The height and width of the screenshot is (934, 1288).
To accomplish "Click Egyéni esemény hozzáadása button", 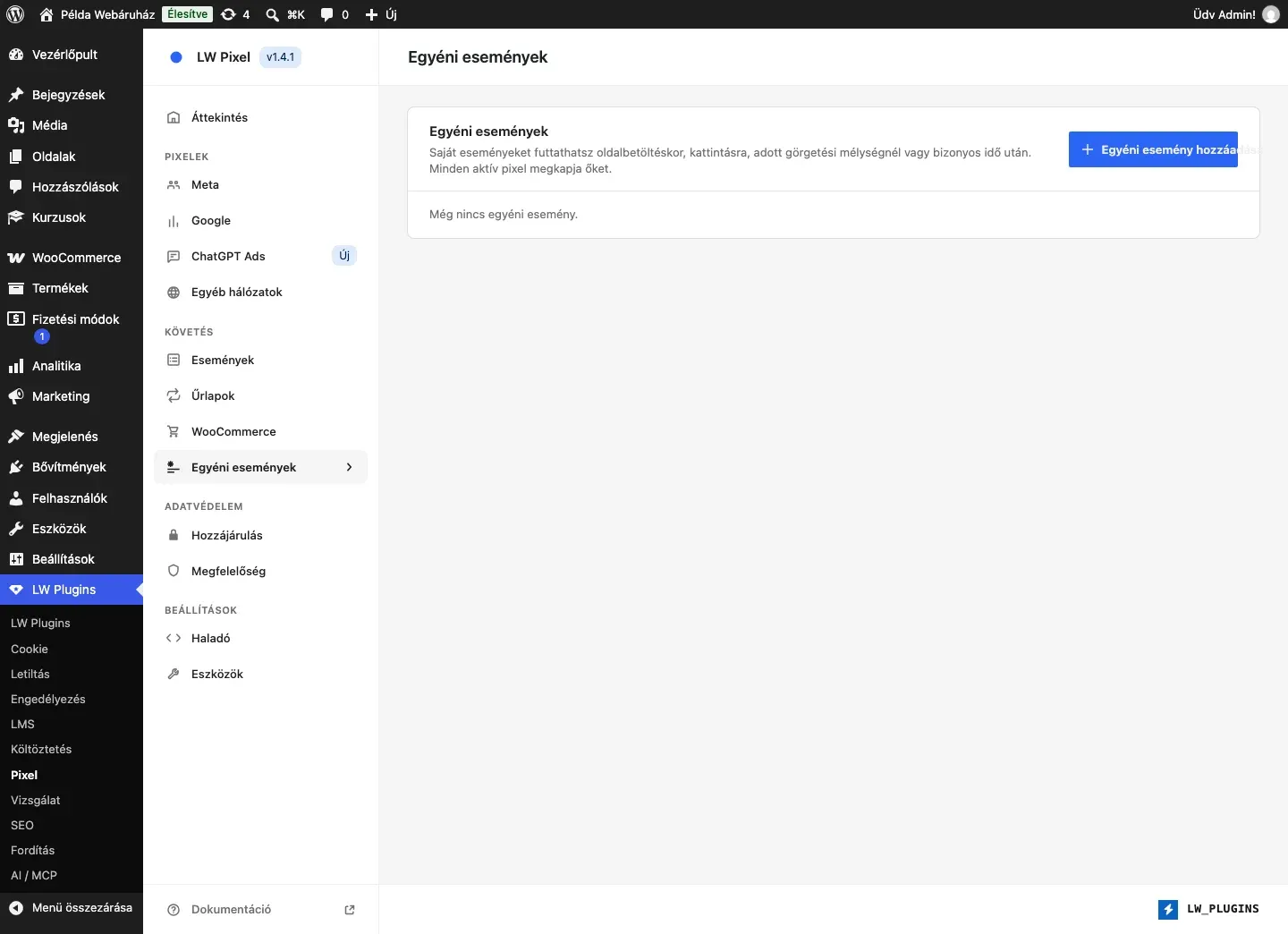I will coord(1153,149).
